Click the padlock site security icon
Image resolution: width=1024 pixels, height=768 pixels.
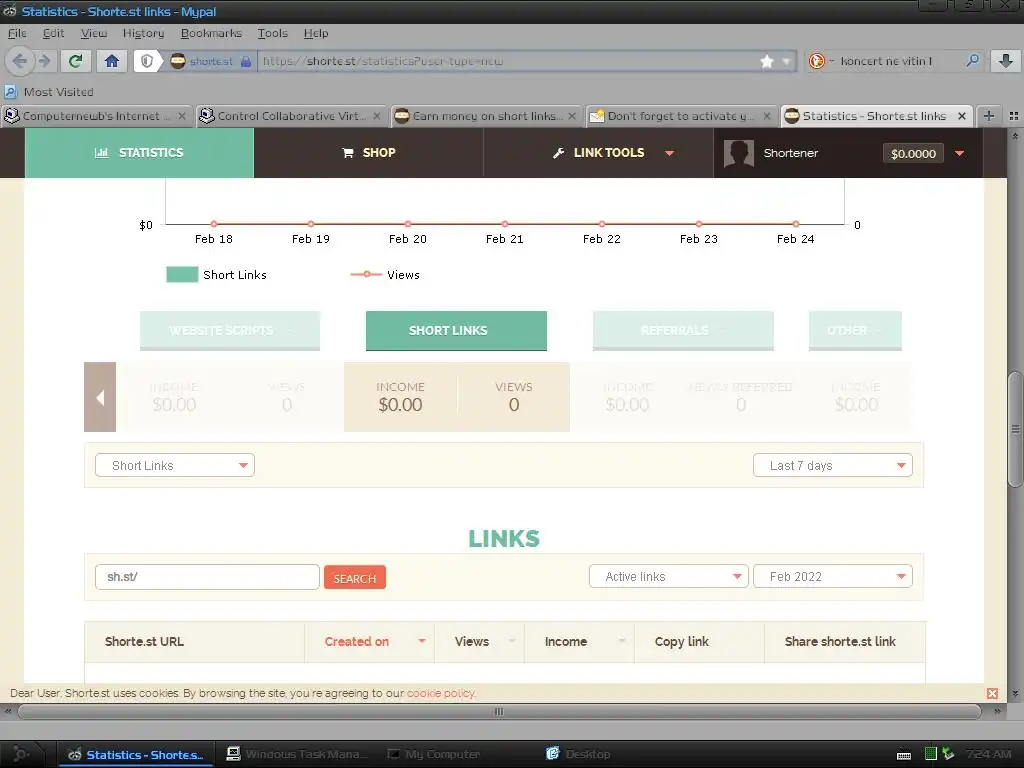click(246, 61)
